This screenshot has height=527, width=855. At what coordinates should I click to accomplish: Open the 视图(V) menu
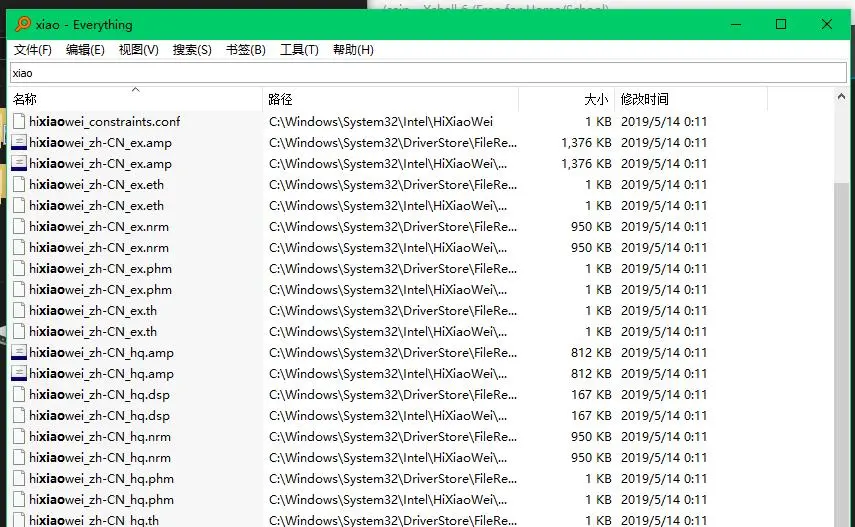tap(139, 50)
